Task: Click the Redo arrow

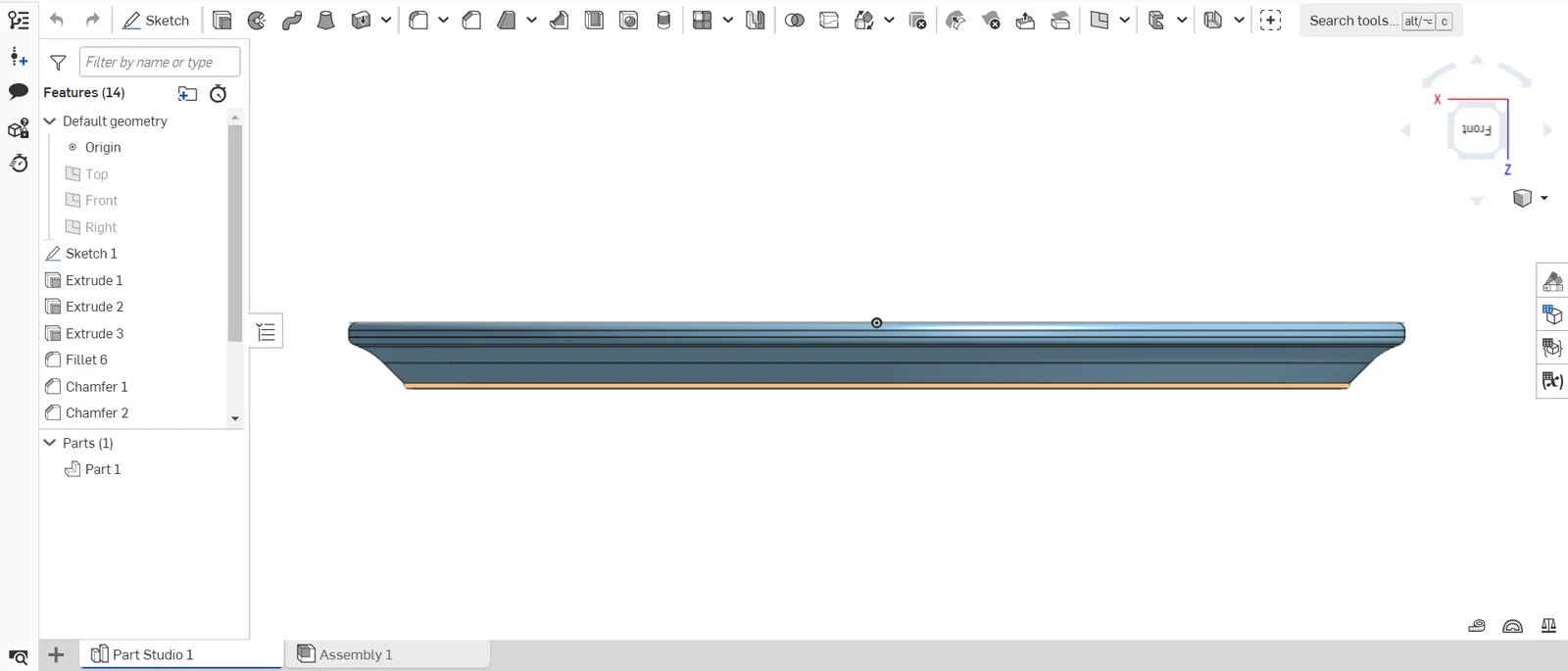Action: (92, 21)
